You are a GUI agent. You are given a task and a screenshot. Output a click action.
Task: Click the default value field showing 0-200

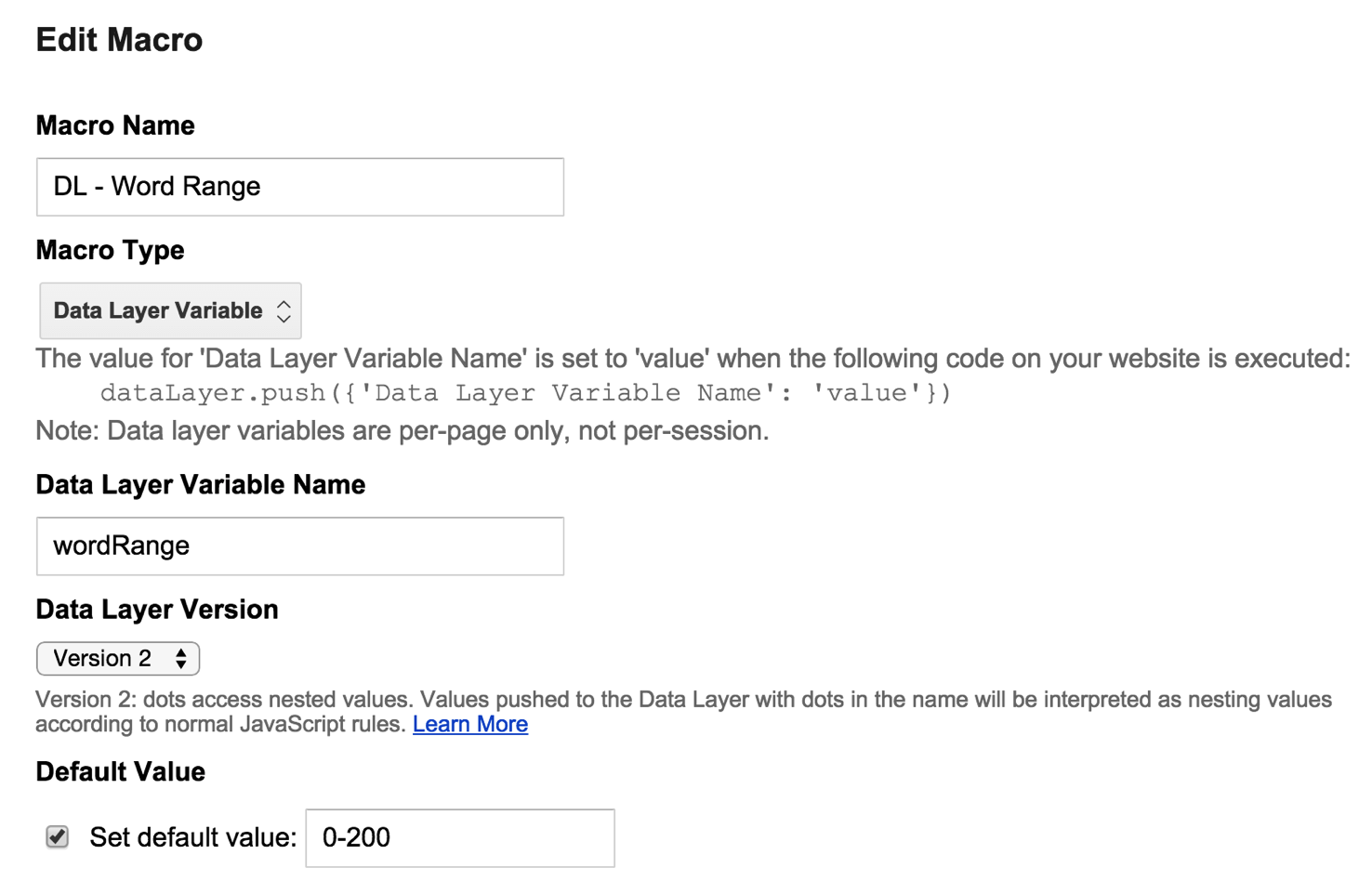coord(459,837)
